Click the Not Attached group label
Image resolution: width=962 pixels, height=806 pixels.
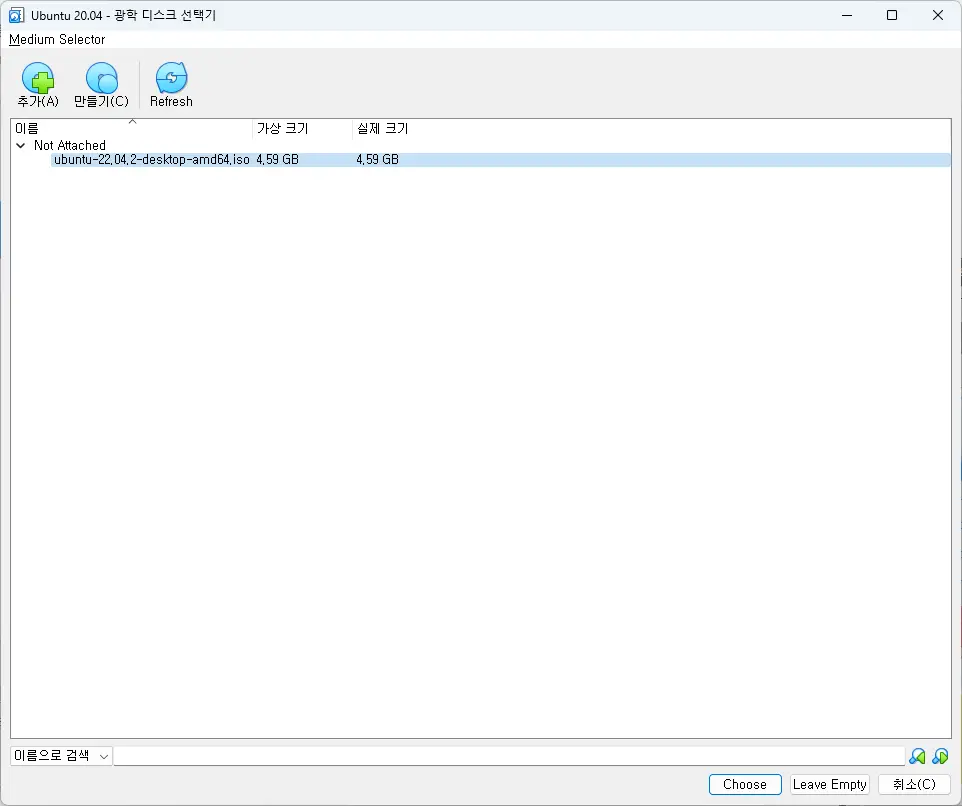[x=70, y=145]
